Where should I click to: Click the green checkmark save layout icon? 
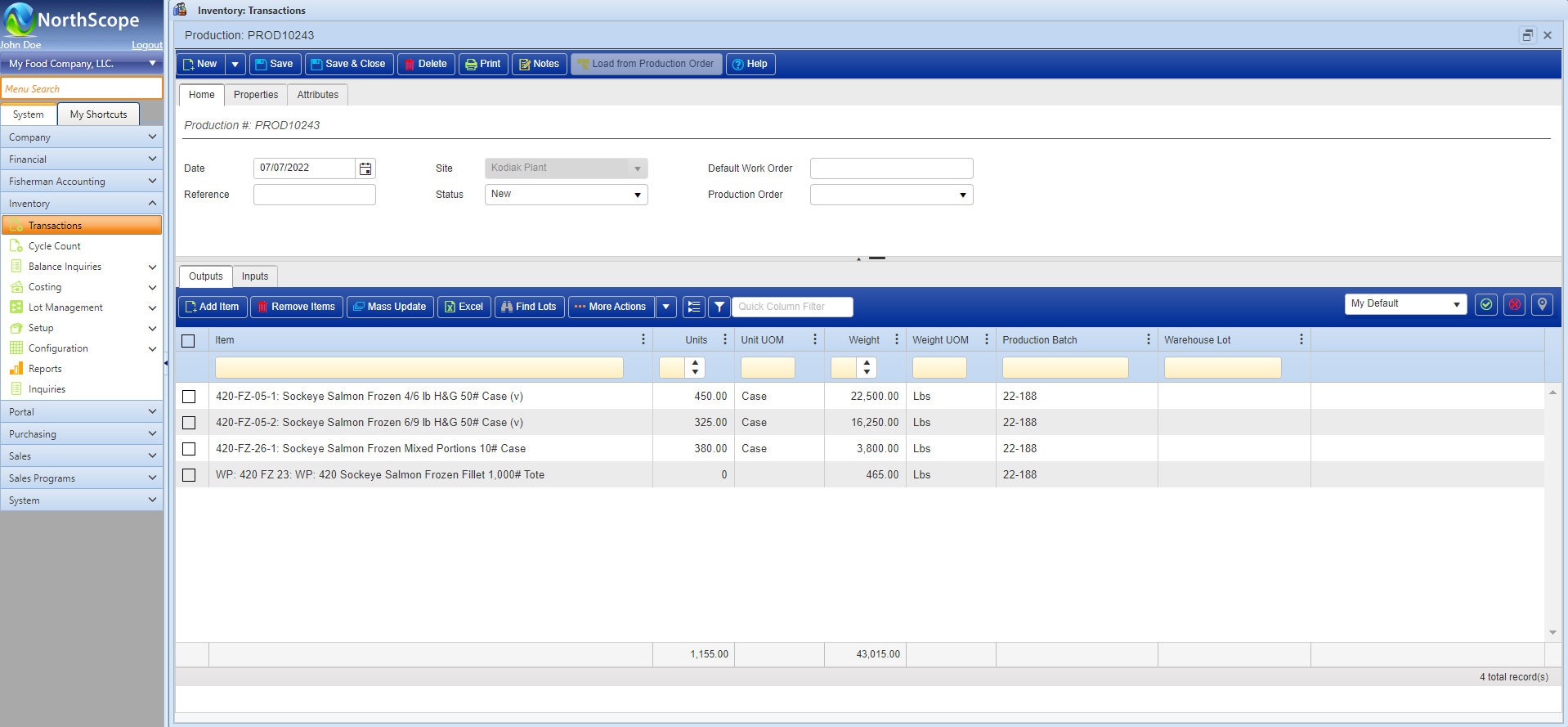pos(1485,304)
